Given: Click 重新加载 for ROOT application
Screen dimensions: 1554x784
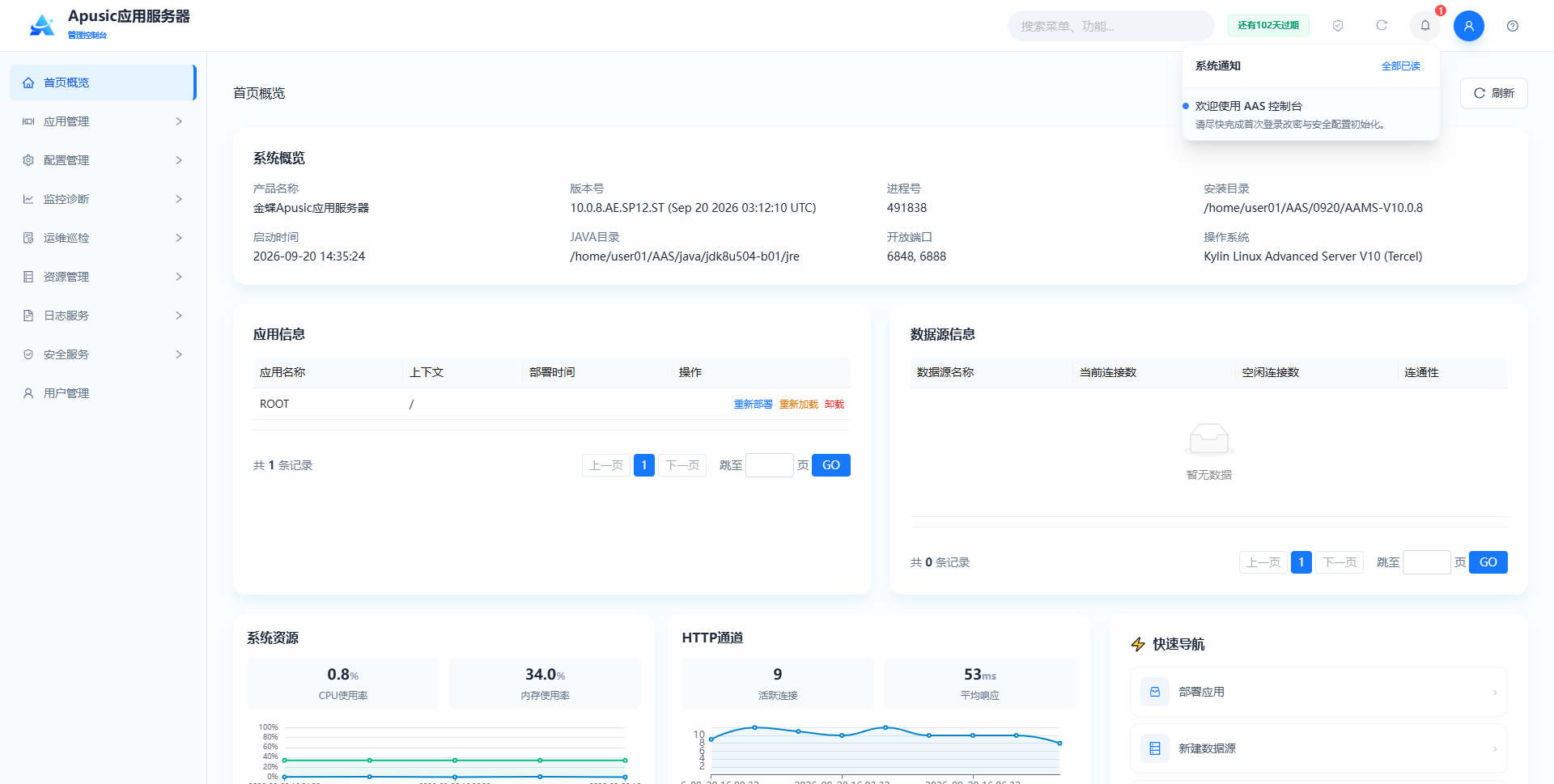Looking at the screenshot, I should click(x=798, y=405).
